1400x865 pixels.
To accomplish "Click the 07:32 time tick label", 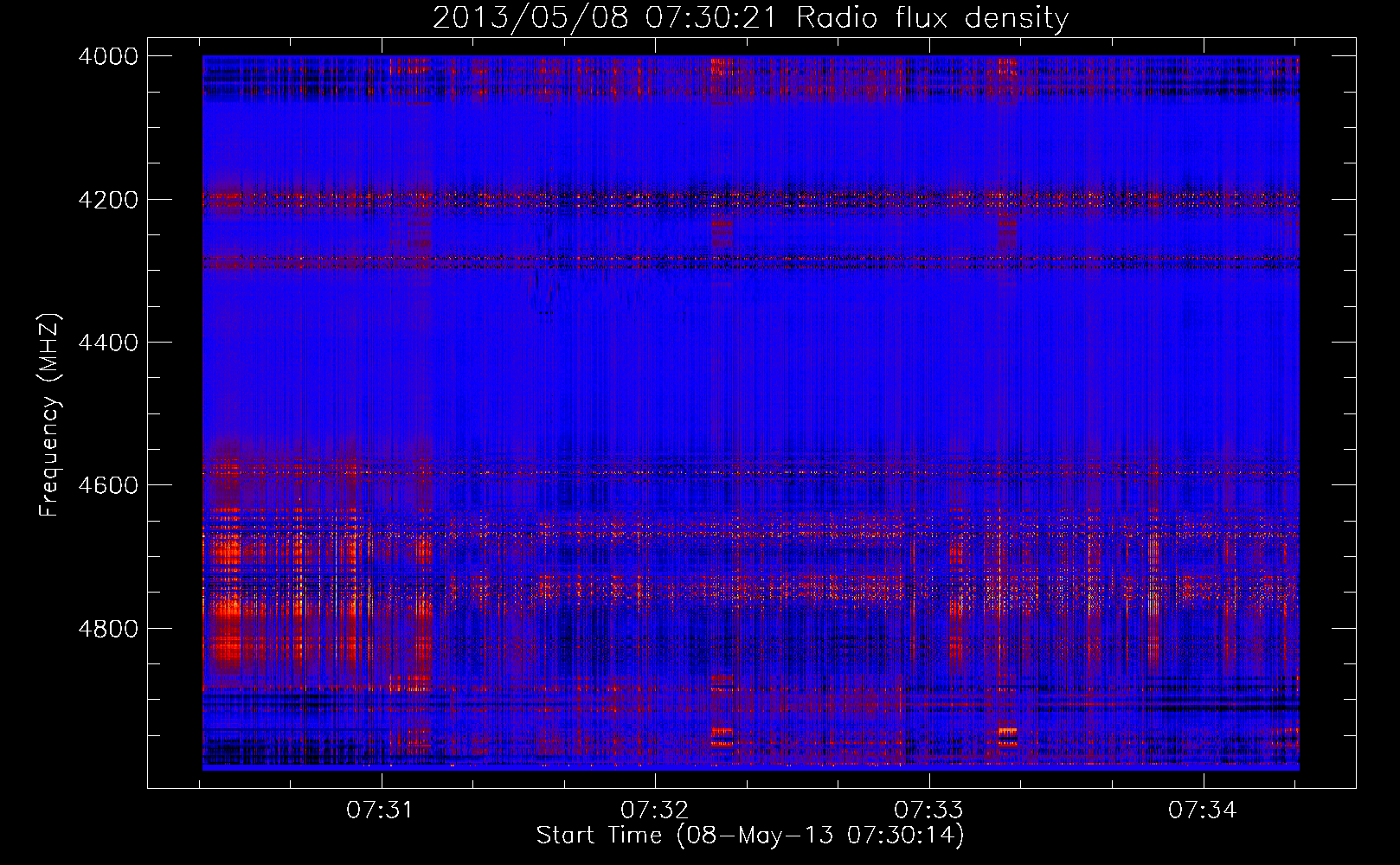I will click(x=655, y=811).
